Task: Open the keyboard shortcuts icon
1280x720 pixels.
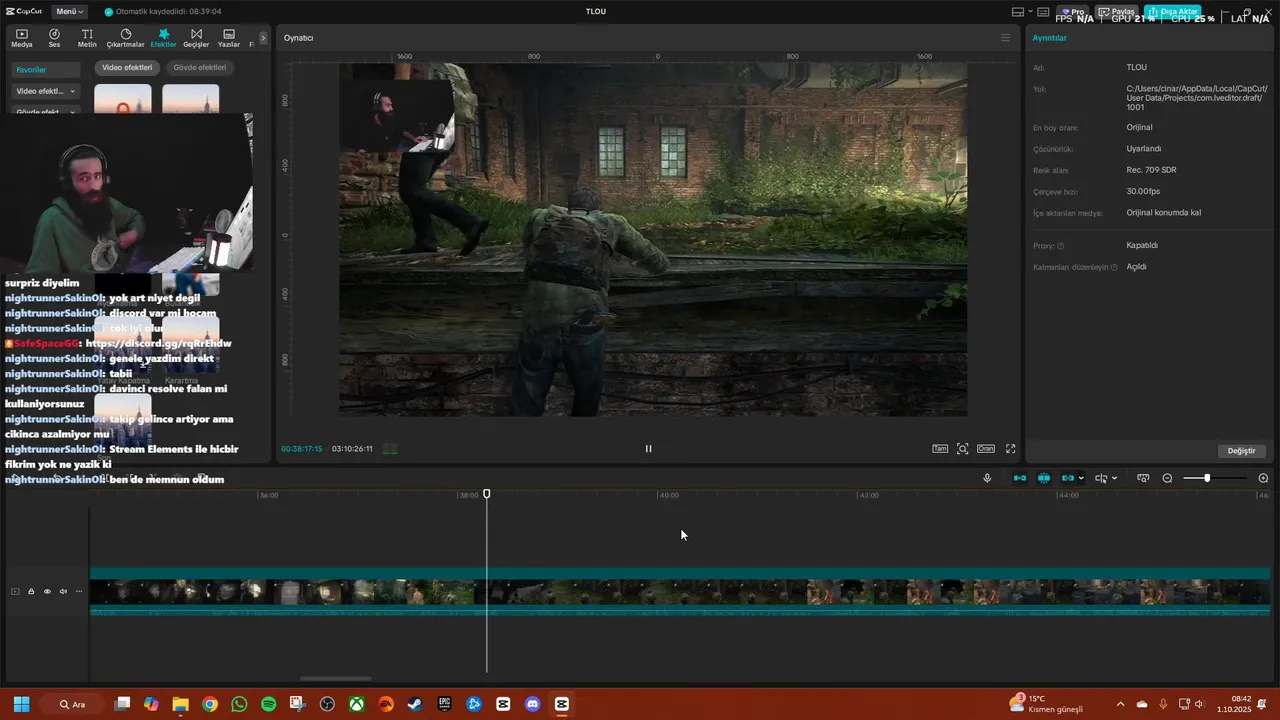Action: pos(1043,11)
